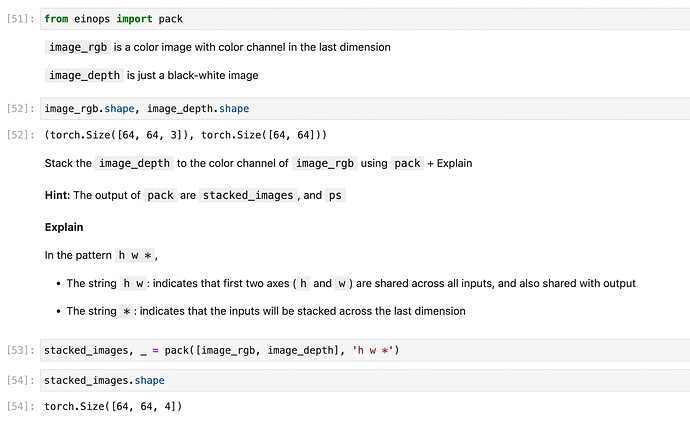Click the [54] prompt beside the torch.Size output
This screenshot has height=422, width=690.
tap(20, 407)
